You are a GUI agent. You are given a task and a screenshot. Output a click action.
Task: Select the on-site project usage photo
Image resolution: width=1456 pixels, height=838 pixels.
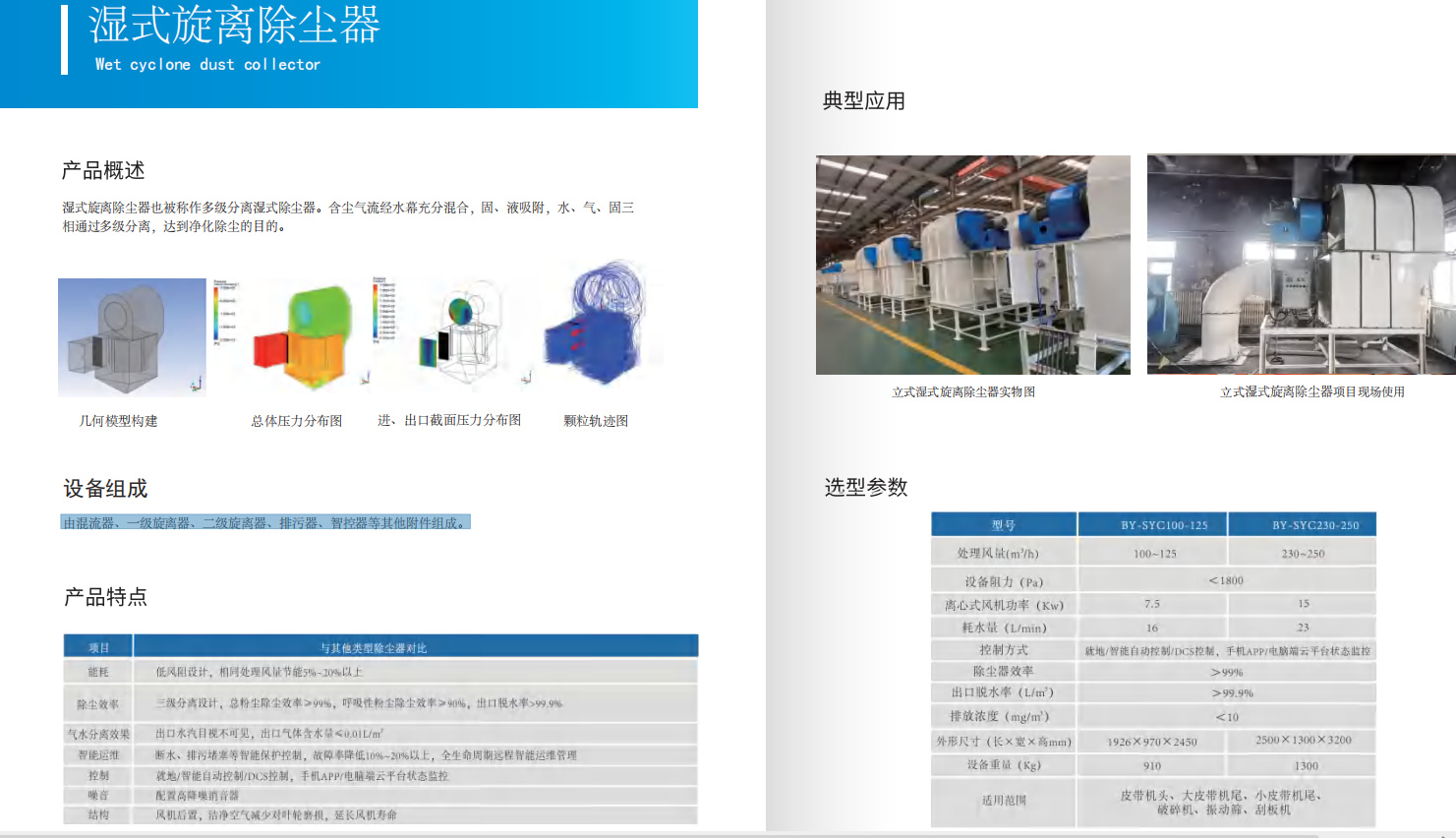pyautogui.click(x=1300, y=265)
